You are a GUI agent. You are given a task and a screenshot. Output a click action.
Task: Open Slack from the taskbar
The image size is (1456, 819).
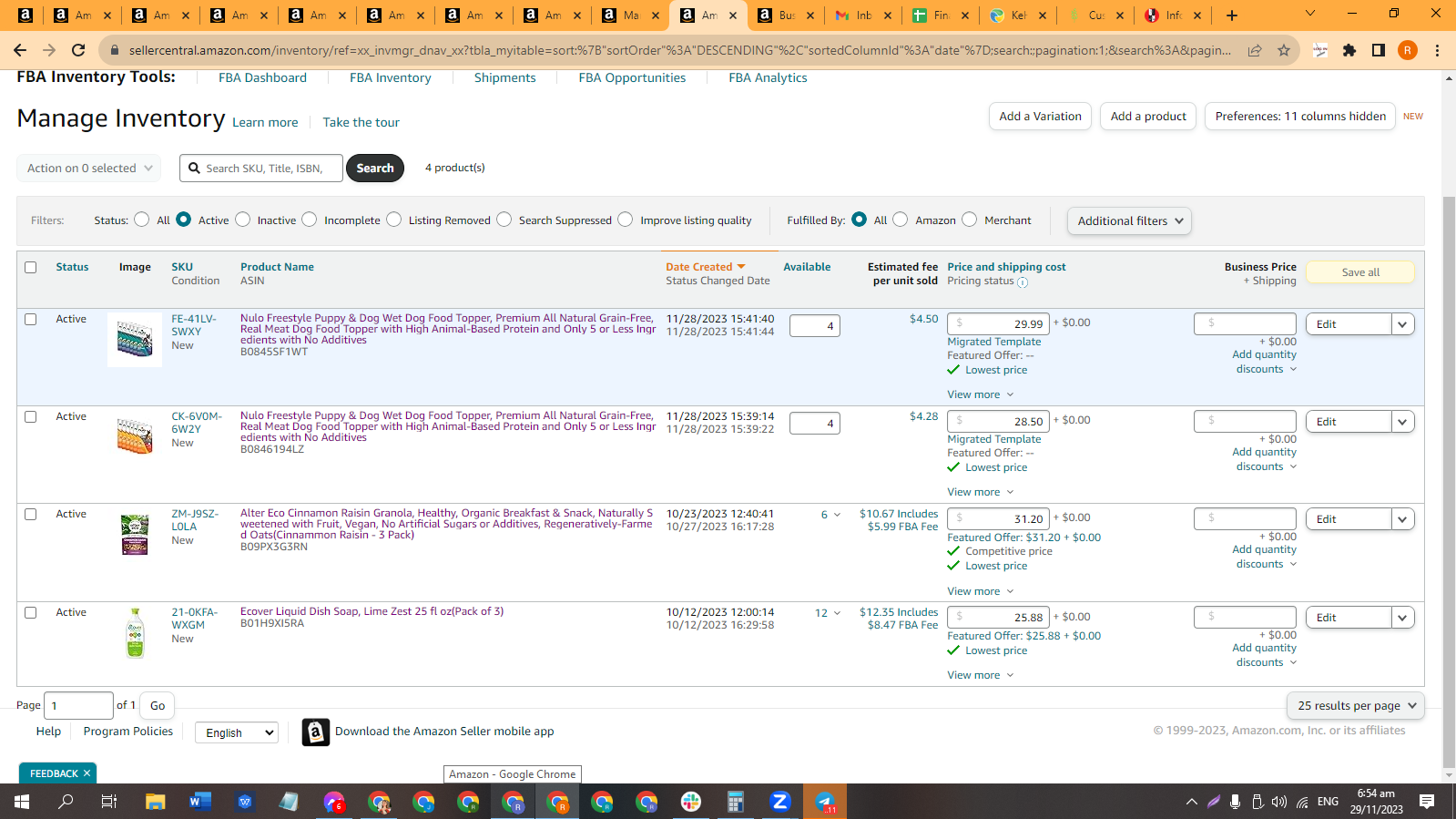[x=691, y=802]
